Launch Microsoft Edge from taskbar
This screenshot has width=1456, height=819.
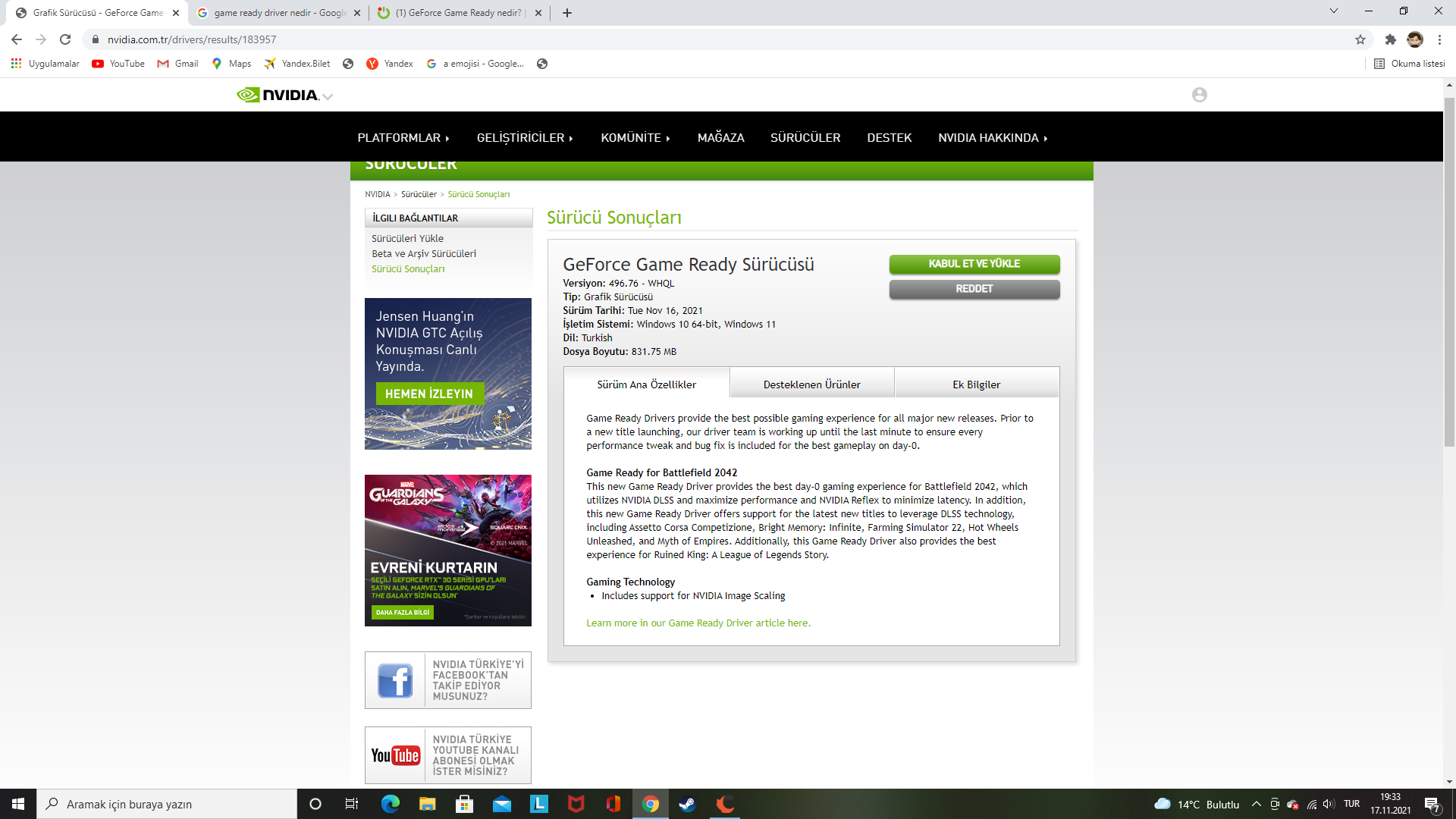coord(390,804)
